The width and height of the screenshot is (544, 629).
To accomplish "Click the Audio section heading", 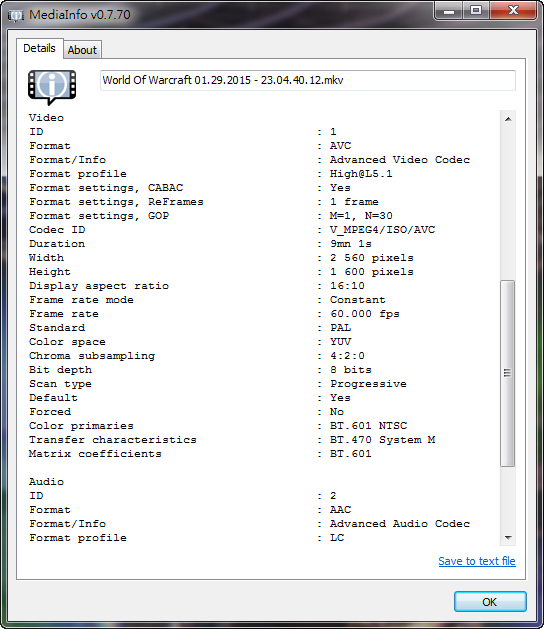I will 46,481.
